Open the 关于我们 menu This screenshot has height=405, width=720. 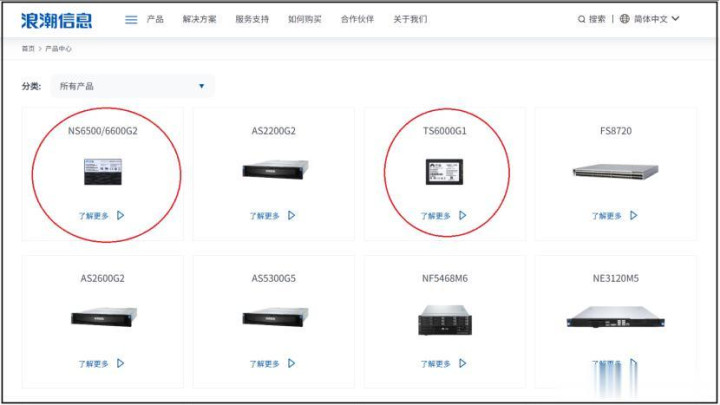pos(410,19)
